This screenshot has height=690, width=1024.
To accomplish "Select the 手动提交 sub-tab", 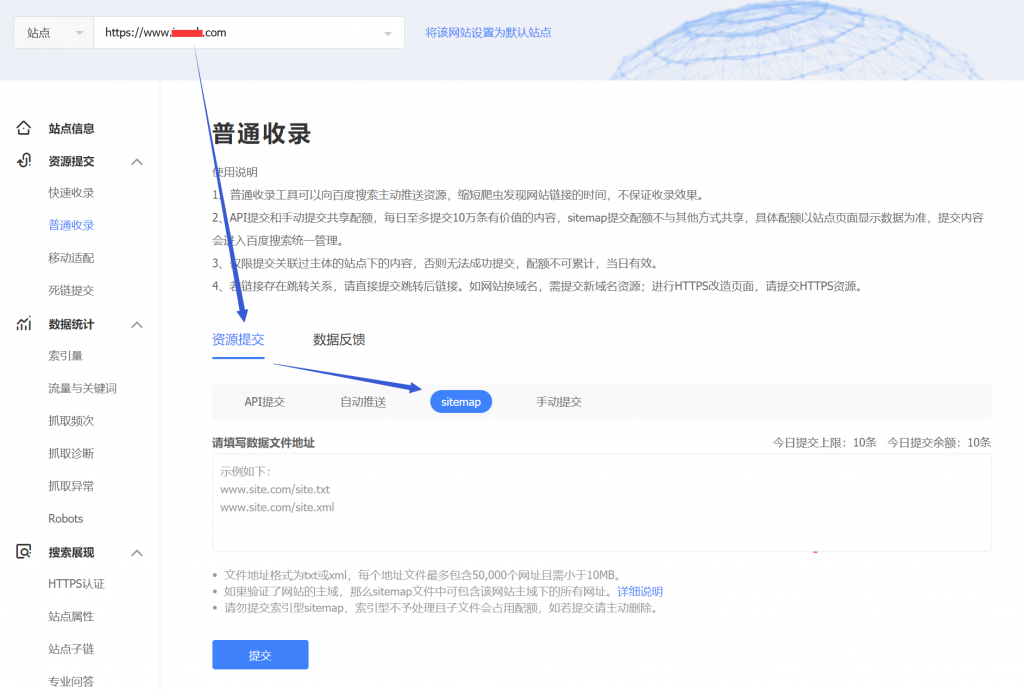I will (x=559, y=402).
